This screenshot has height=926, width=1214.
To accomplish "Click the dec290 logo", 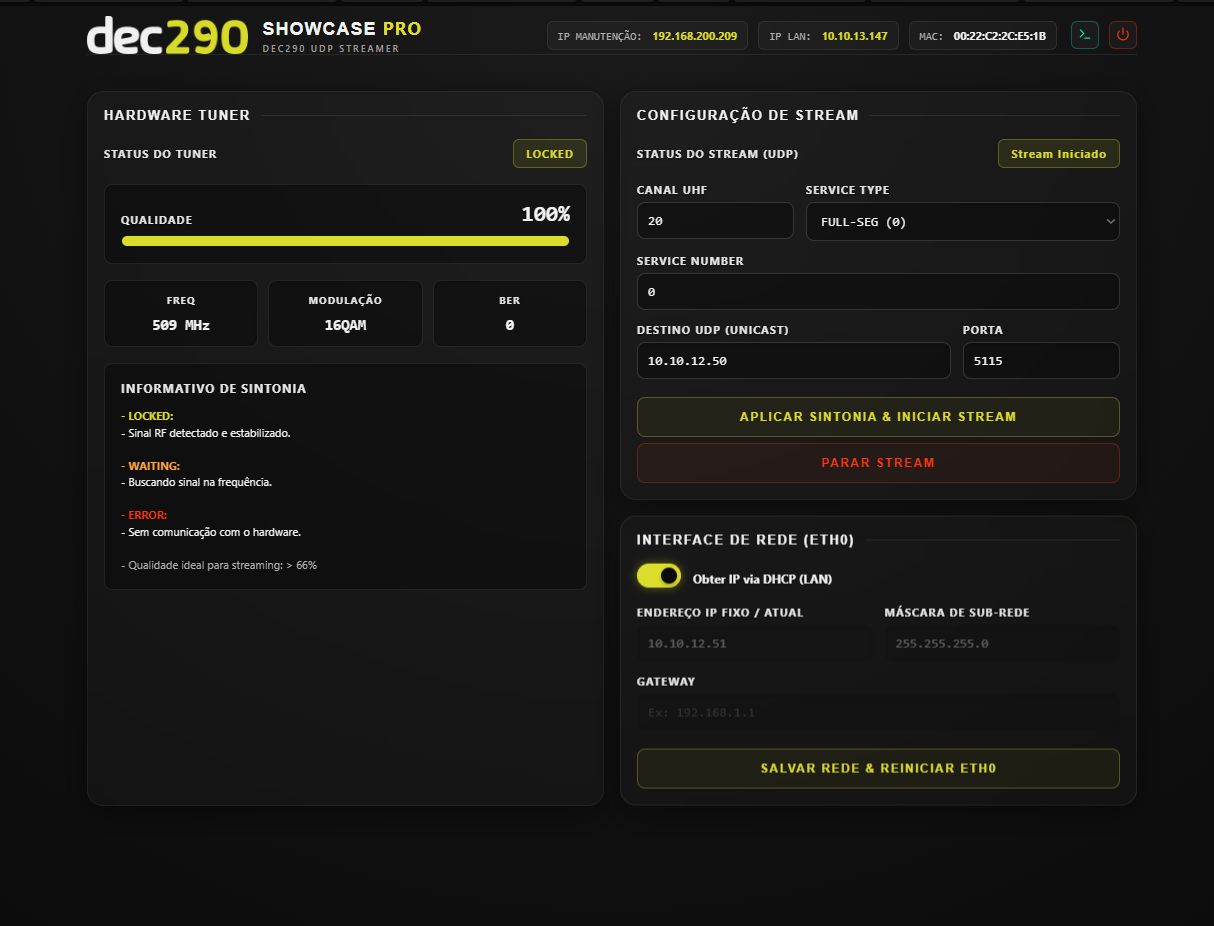I will (167, 35).
